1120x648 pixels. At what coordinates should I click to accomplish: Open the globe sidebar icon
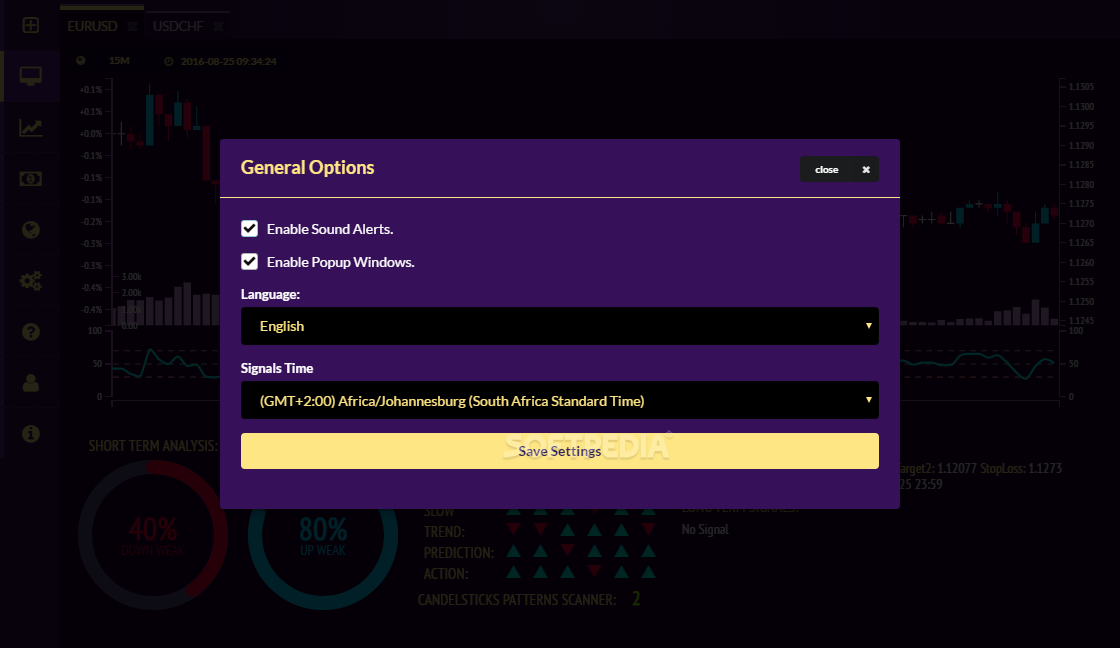point(31,229)
